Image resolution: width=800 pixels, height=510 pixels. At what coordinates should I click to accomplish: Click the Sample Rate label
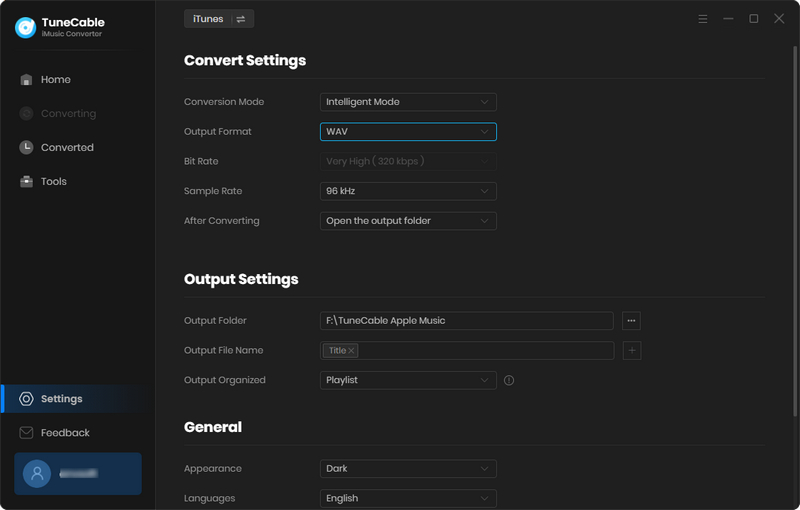tap(213, 191)
